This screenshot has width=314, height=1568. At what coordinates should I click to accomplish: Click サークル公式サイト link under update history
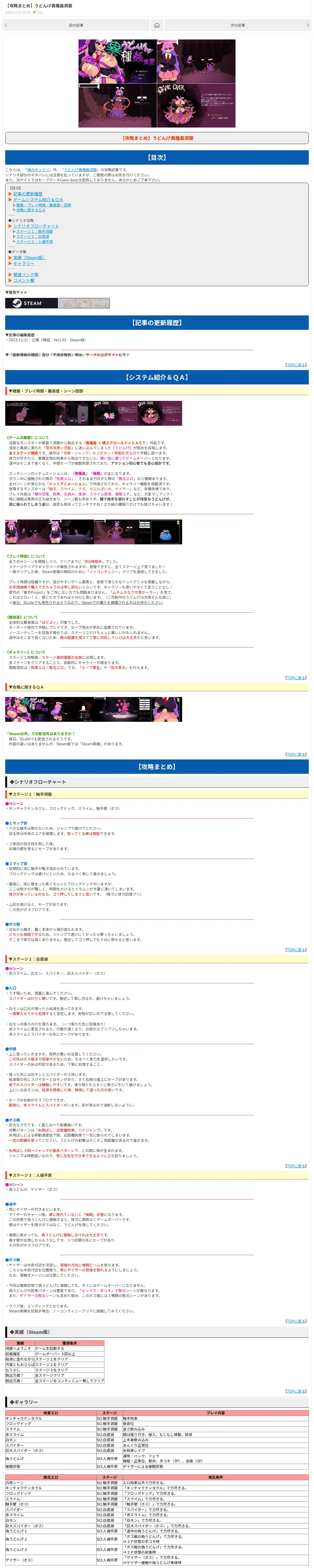(x=102, y=354)
